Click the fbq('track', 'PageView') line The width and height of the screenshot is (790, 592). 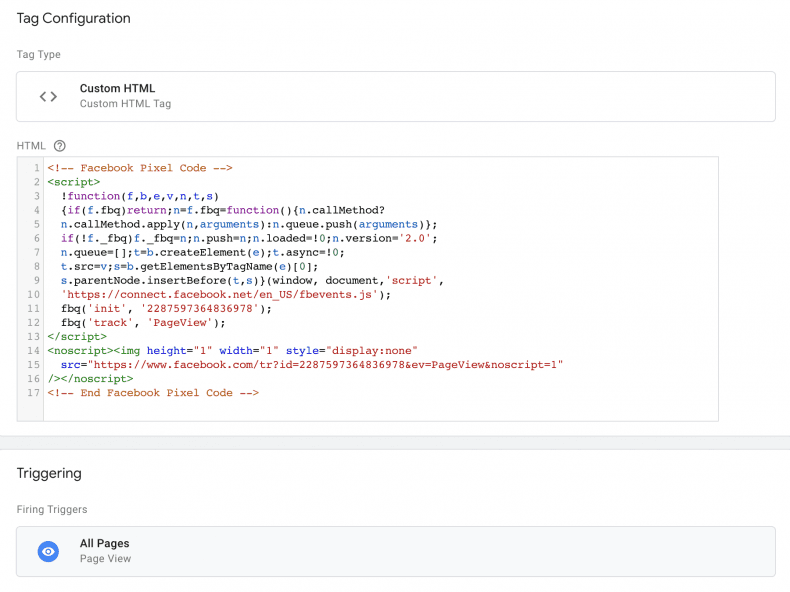143,322
